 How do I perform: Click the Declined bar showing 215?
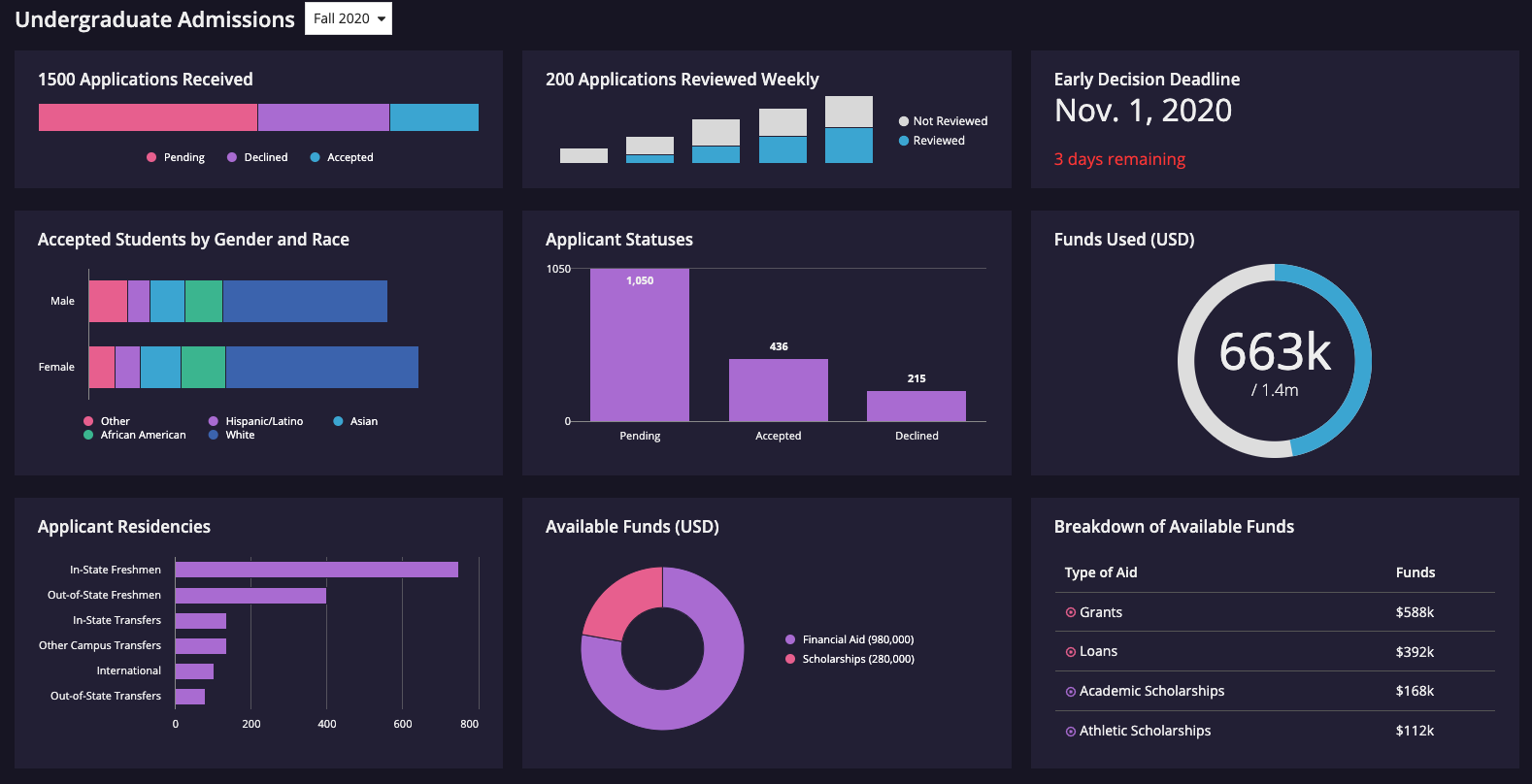pos(916,406)
